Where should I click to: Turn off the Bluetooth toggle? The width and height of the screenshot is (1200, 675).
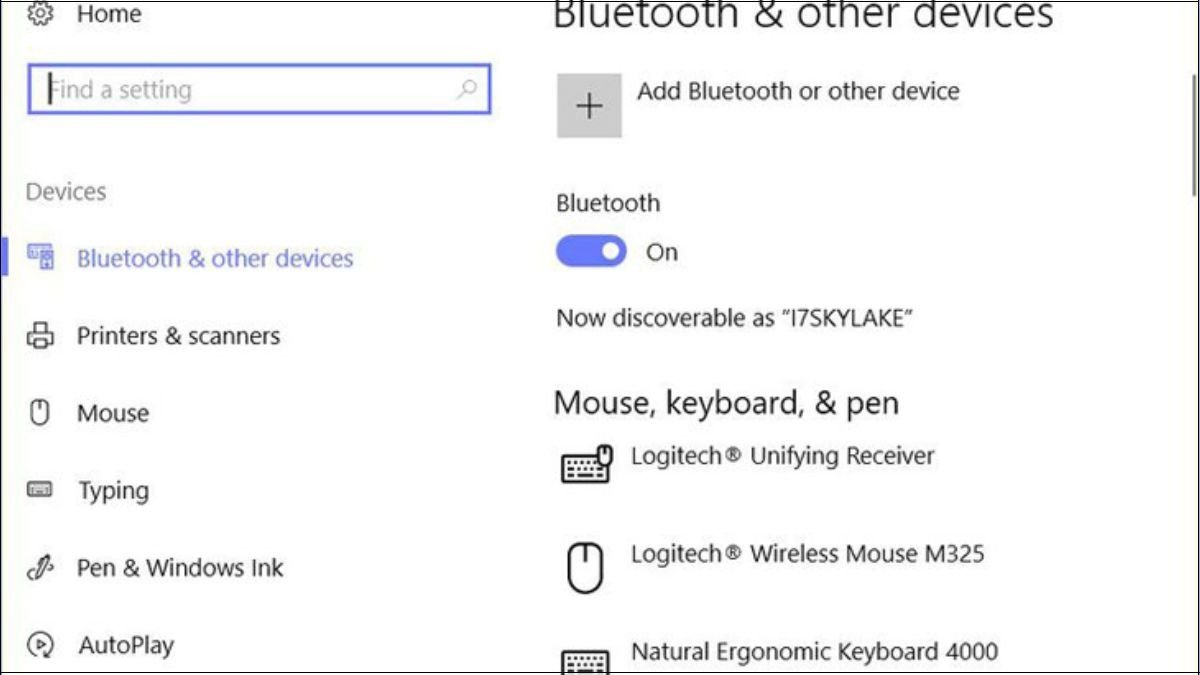591,251
